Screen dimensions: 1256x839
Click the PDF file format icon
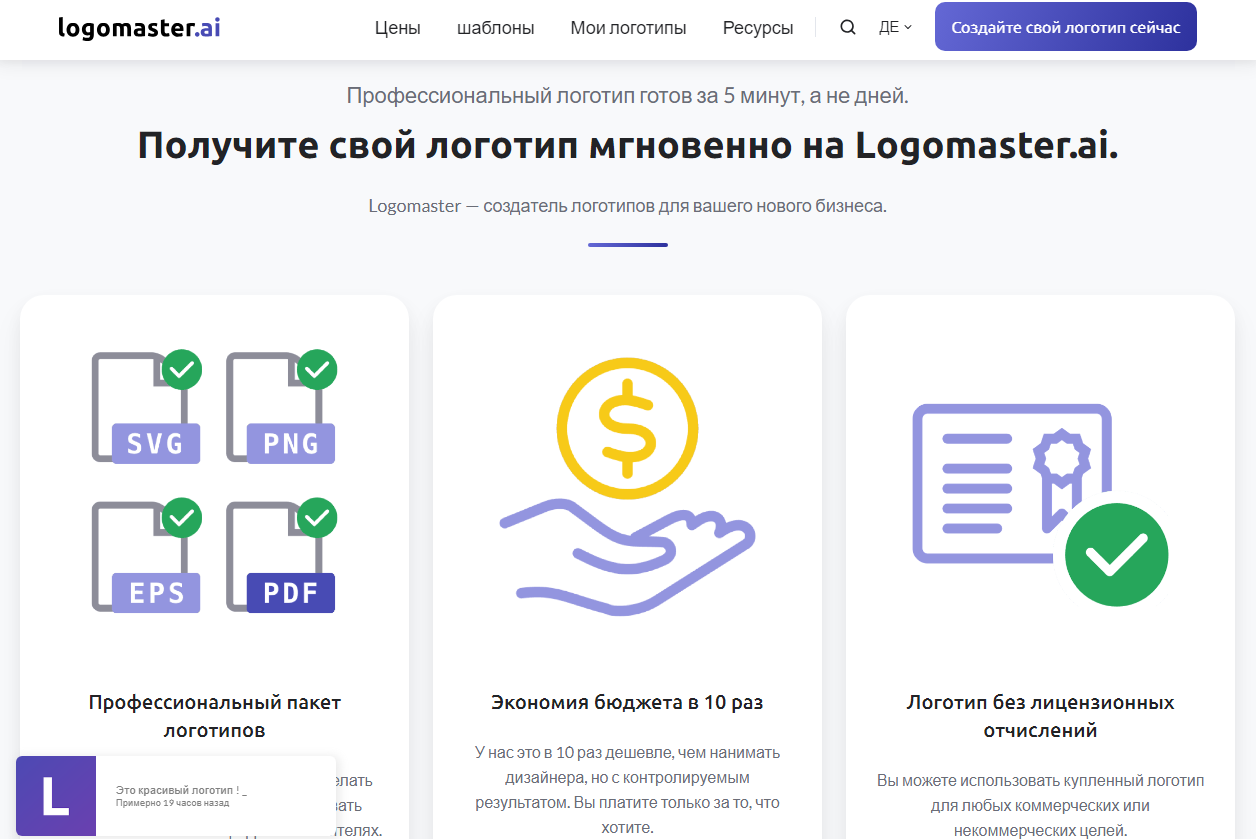coord(281,555)
